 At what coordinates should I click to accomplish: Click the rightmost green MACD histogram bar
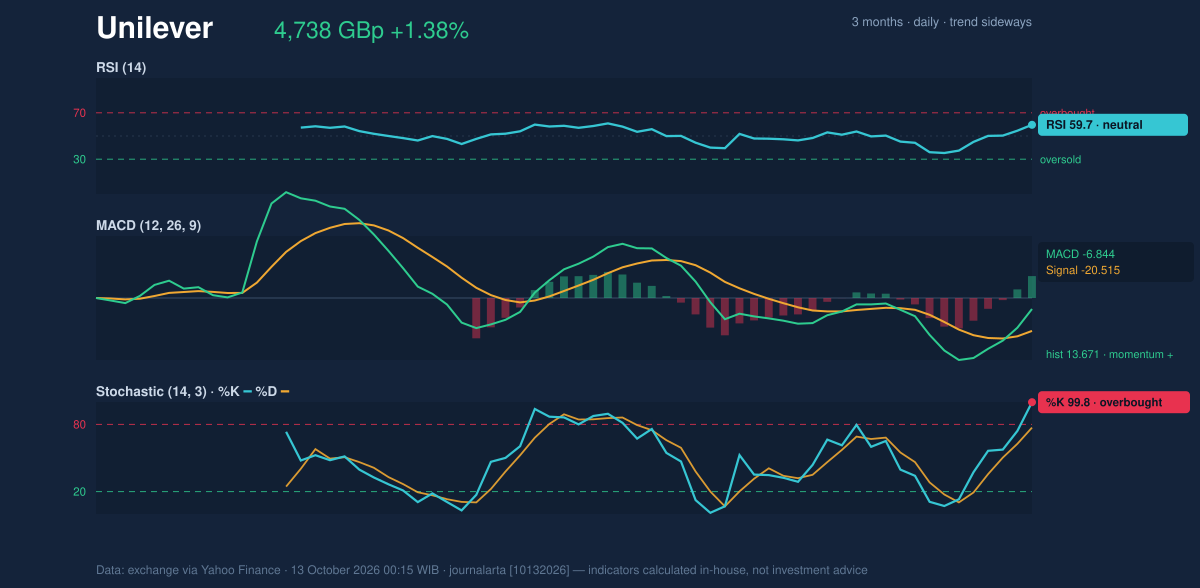click(1032, 287)
